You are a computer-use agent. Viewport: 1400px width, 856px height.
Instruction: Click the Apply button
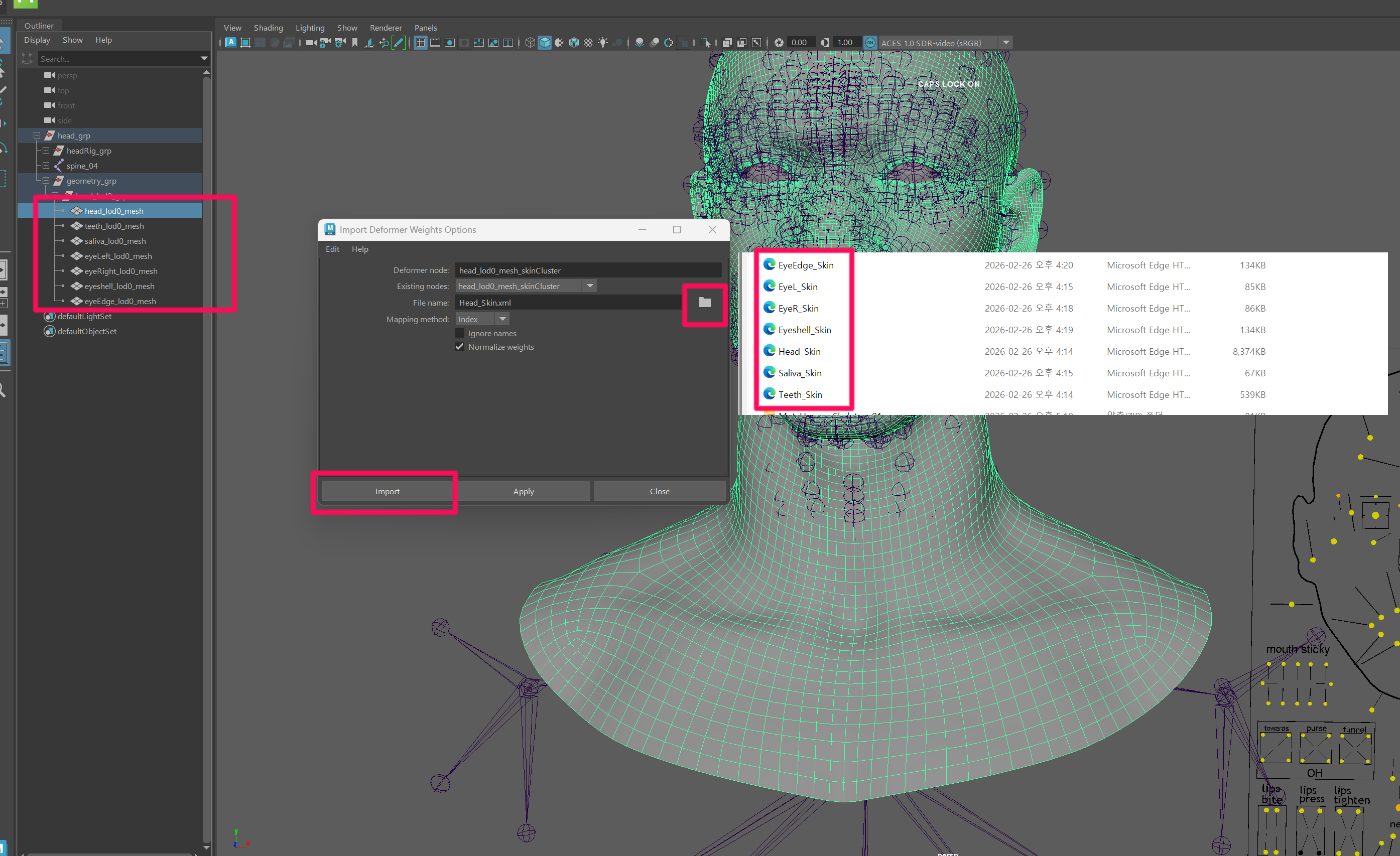tap(523, 491)
